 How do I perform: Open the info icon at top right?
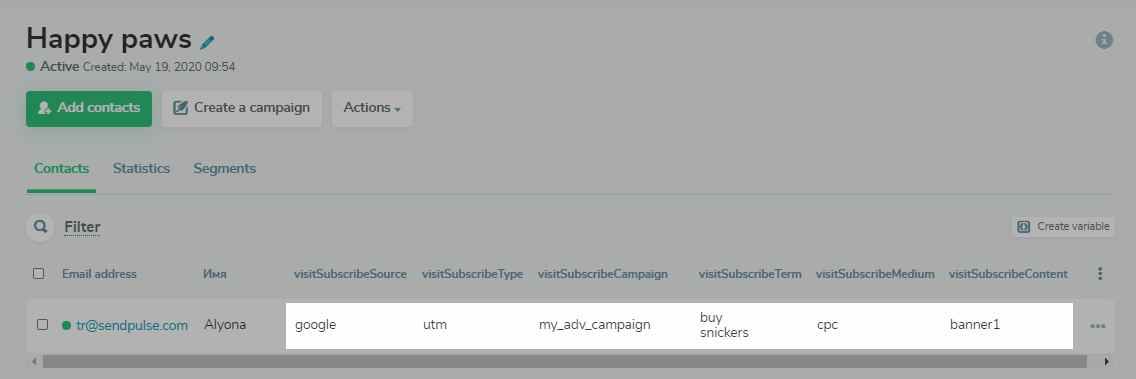coord(1103,40)
